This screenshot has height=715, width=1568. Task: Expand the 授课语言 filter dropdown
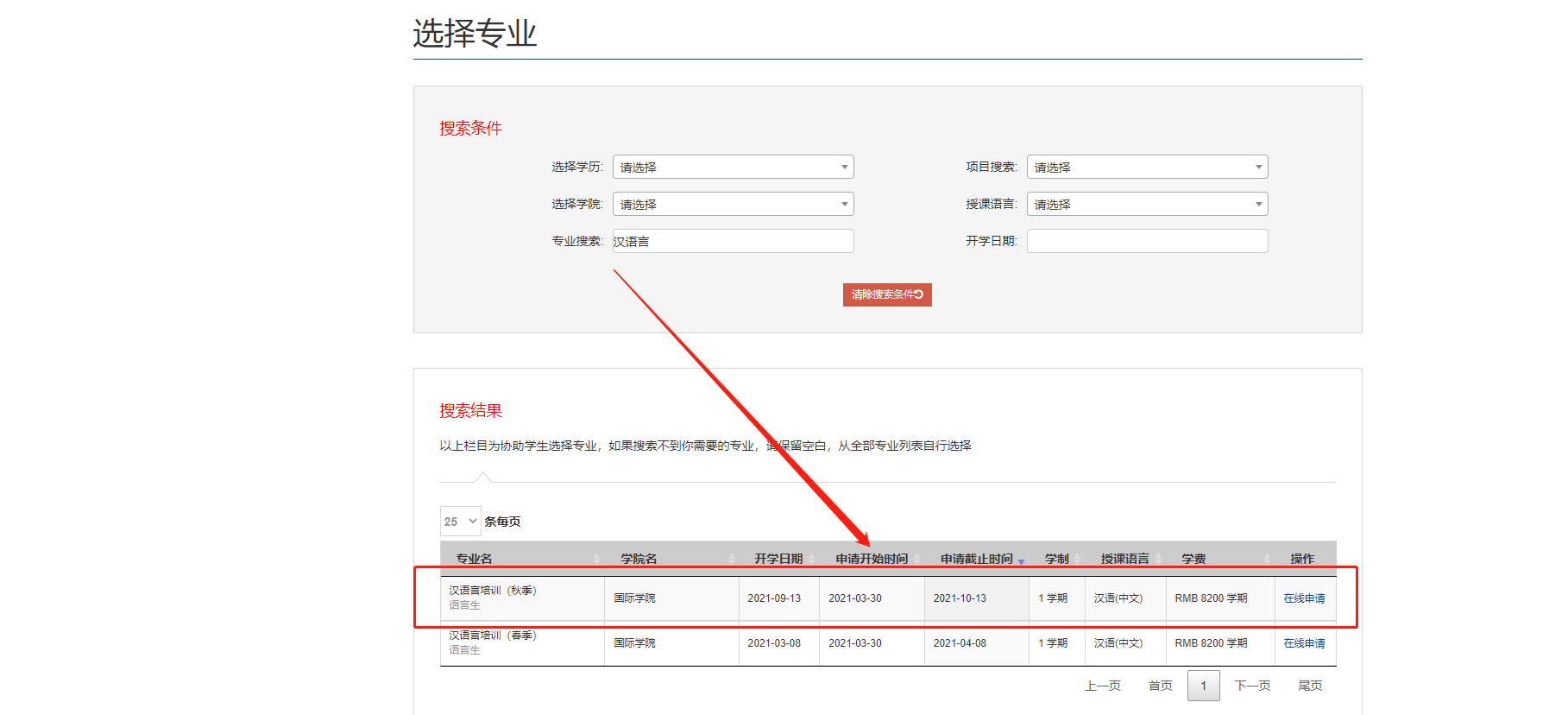coord(1147,204)
